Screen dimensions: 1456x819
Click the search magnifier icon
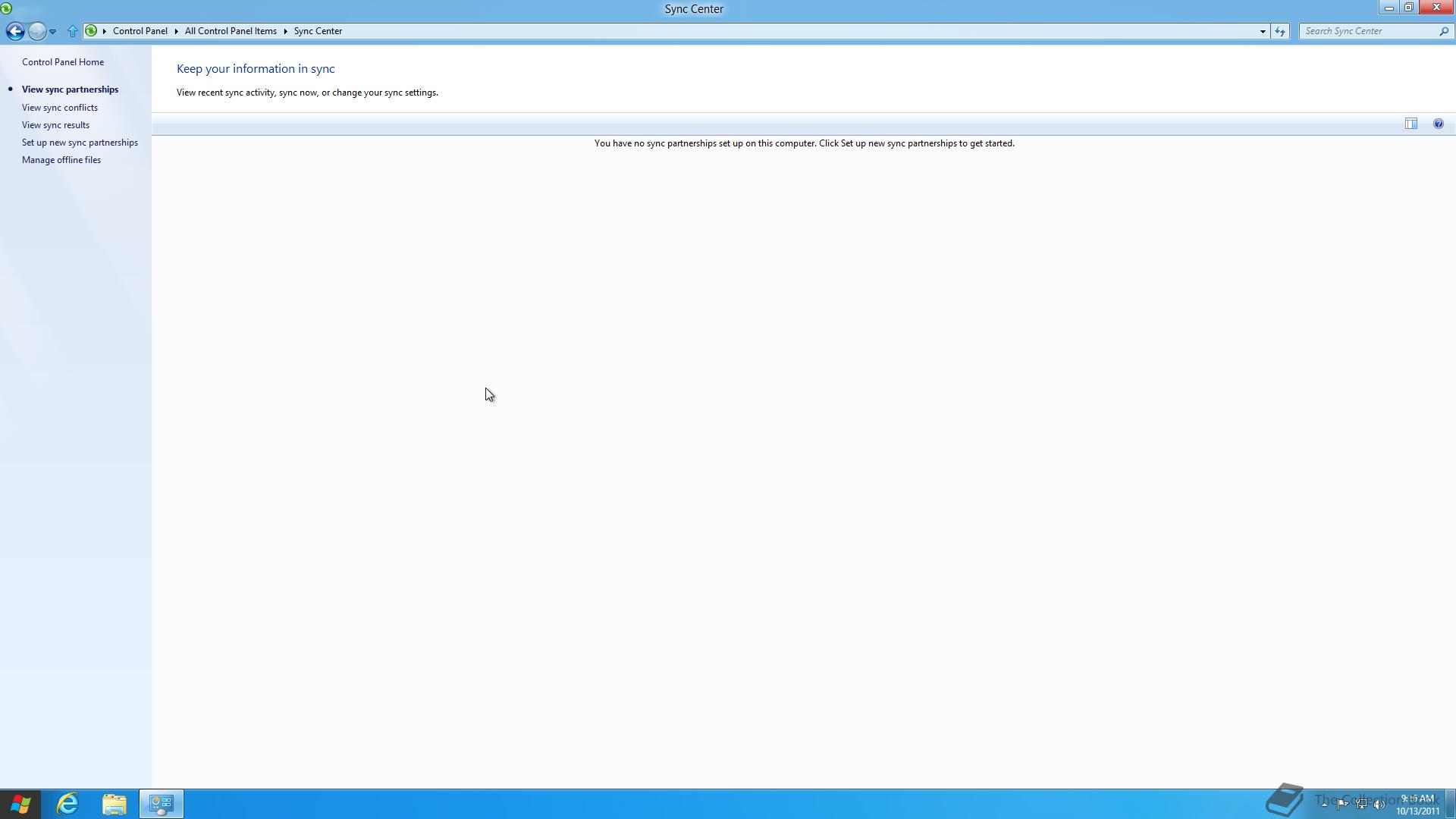(x=1443, y=31)
